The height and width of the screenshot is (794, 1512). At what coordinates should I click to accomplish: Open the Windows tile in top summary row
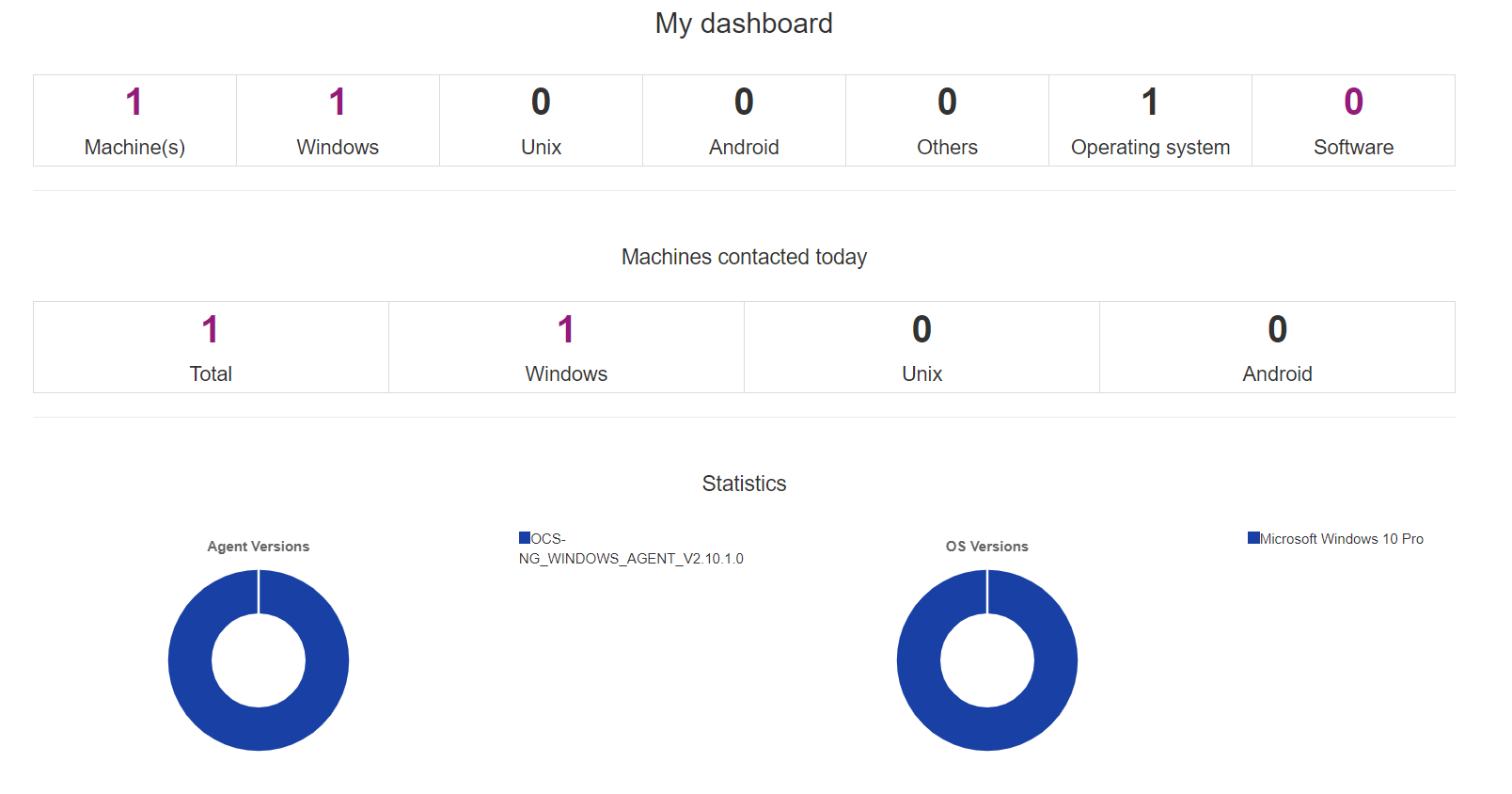(338, 120)
